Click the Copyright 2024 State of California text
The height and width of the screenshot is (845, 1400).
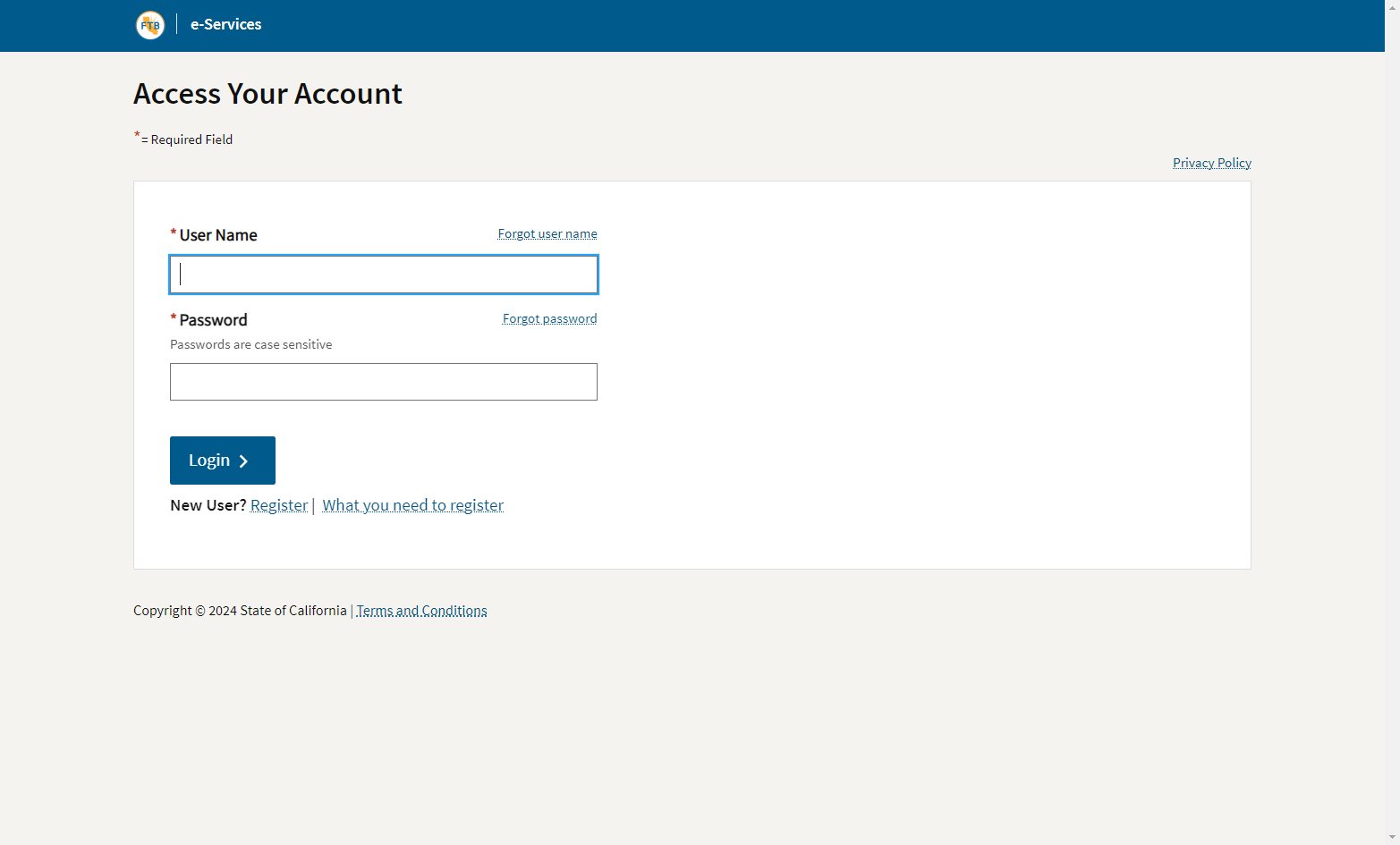point(240,611)
